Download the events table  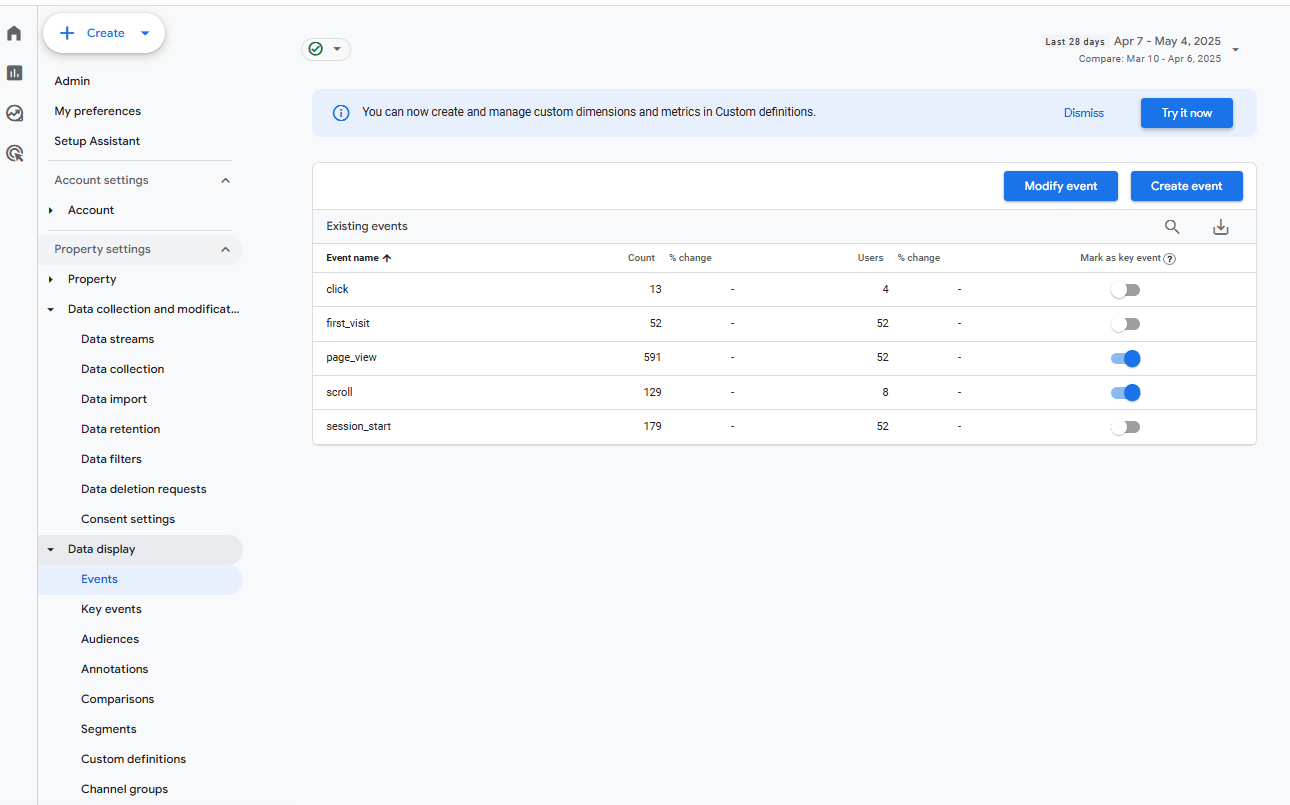tap(1220, 227)
